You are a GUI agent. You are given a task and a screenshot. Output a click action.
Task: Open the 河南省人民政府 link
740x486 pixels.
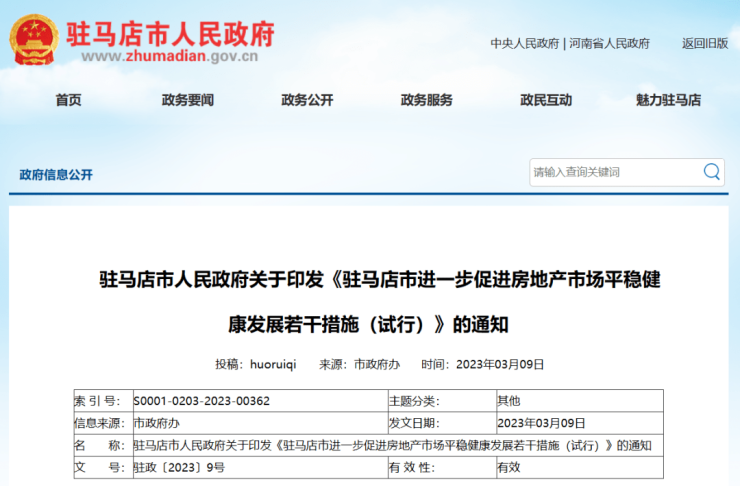click(x=609, y=43)
